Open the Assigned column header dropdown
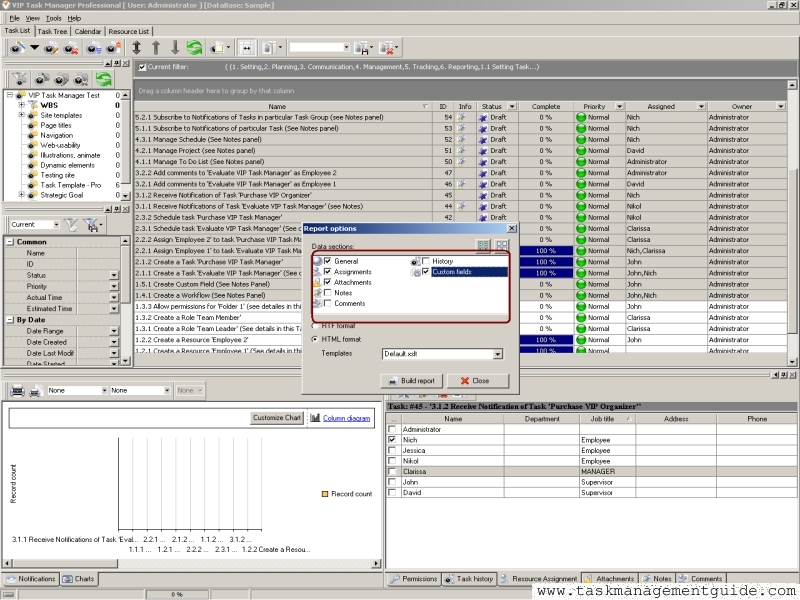800x600 pixels. (702, 107)
